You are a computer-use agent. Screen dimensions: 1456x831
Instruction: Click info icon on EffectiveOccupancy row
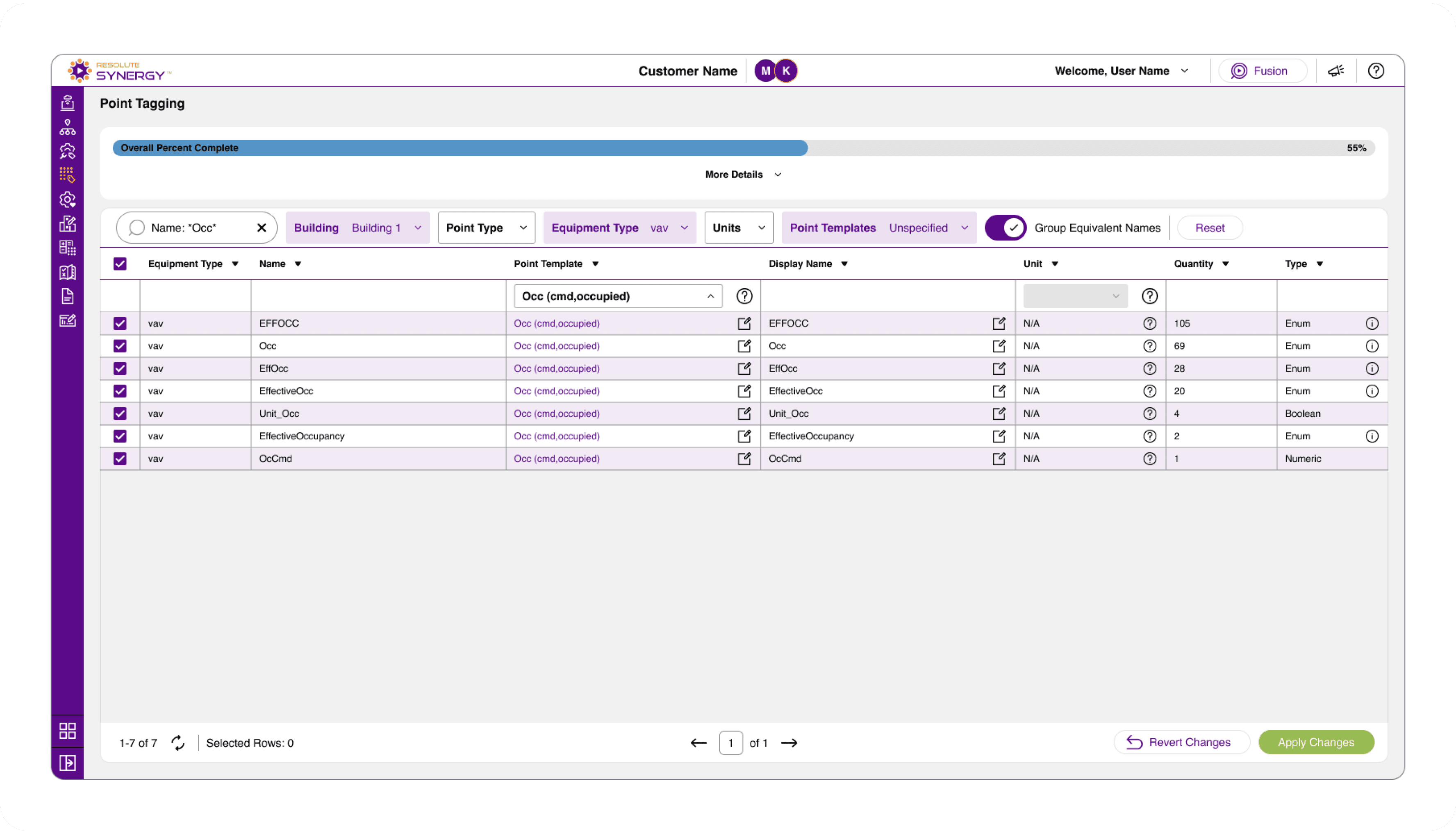click(1372, 436)
